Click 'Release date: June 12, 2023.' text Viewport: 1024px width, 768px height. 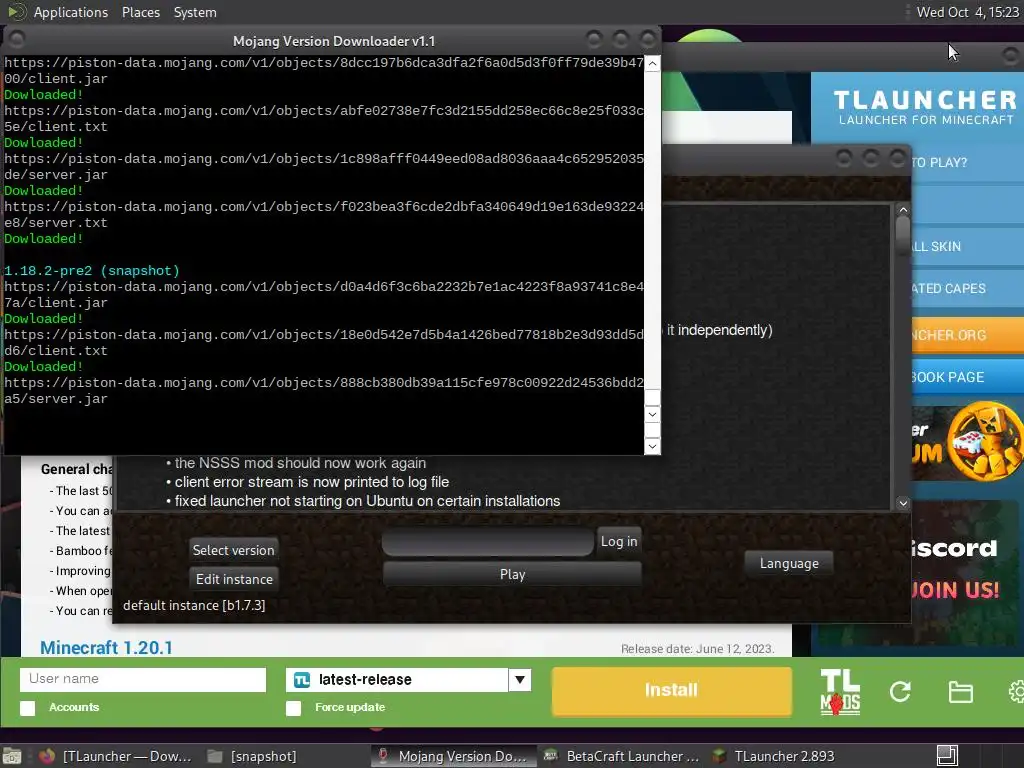697,648
